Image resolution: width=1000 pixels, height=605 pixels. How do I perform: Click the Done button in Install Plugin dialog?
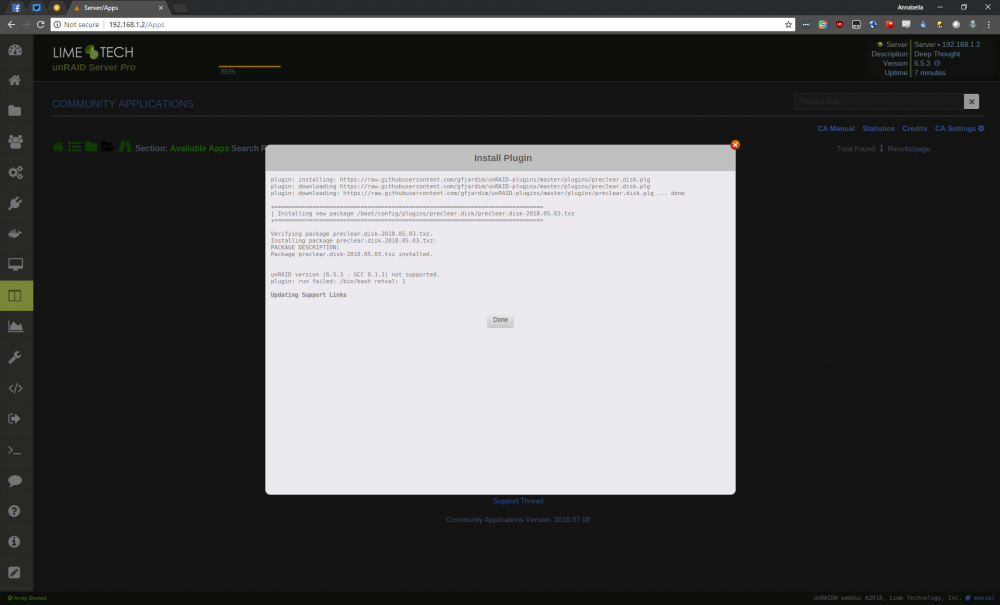500,320
